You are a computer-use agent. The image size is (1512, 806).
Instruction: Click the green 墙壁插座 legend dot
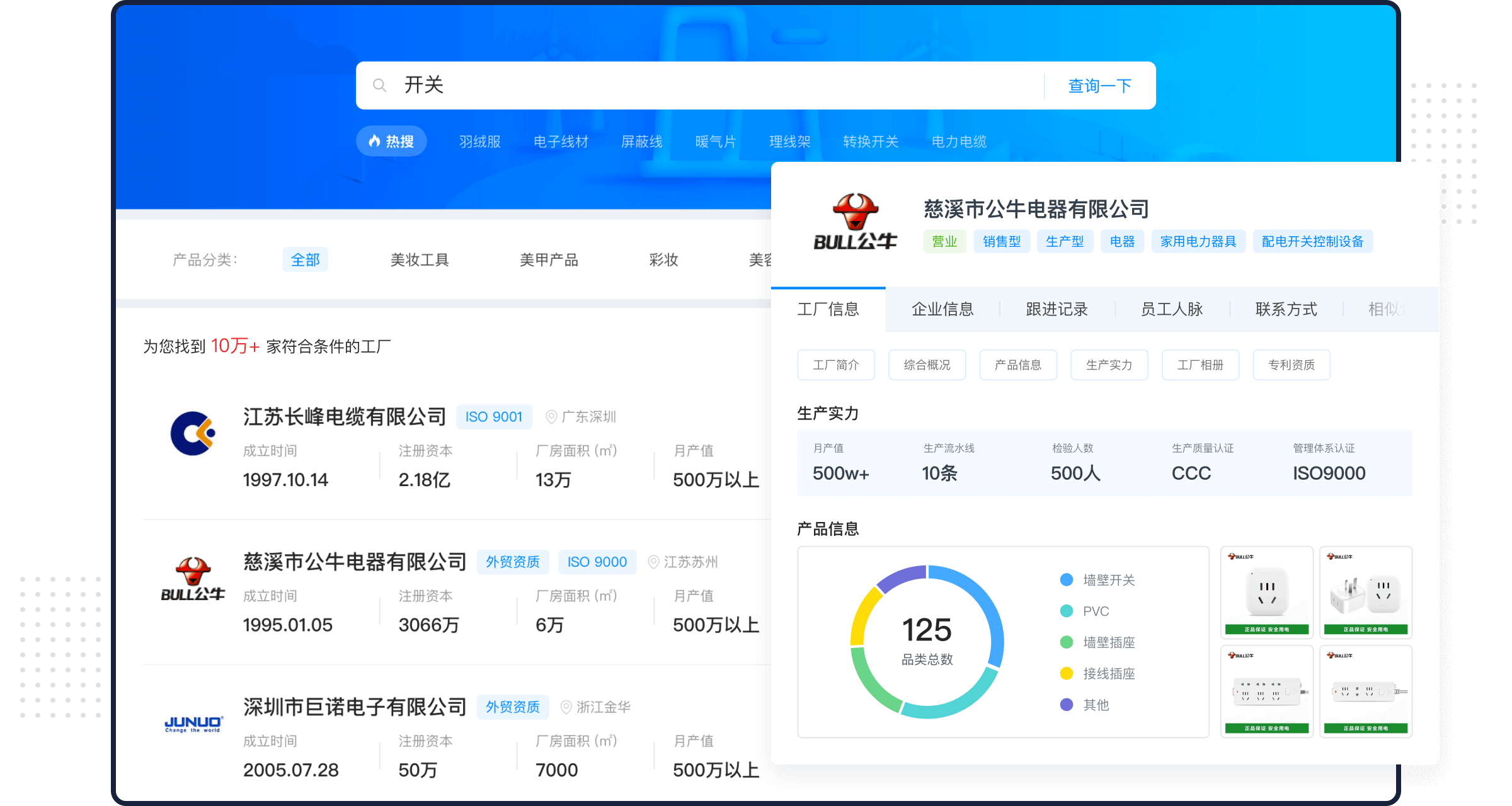(x=1065, y=642)
